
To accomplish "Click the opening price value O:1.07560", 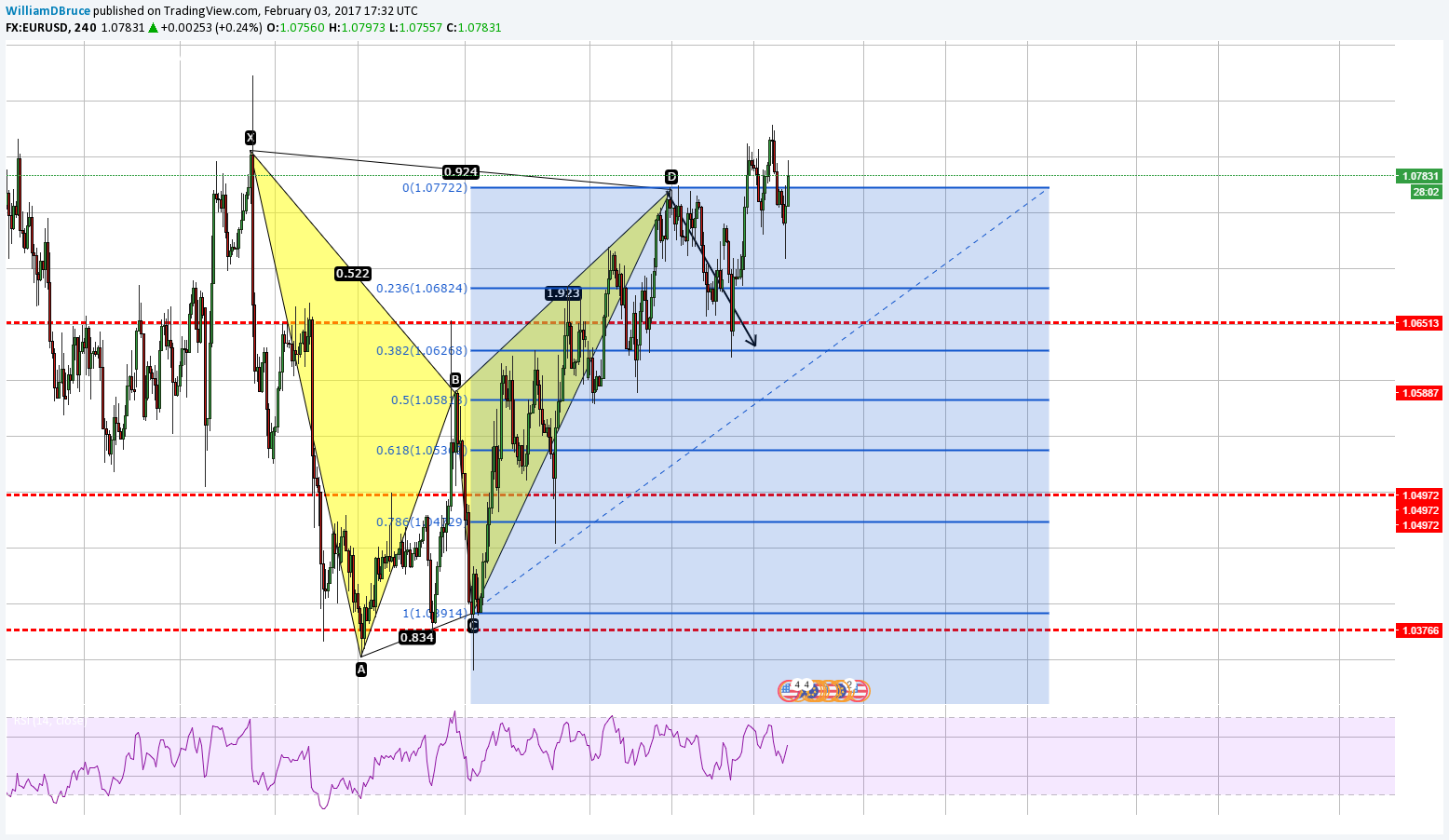I will [295, 27].
